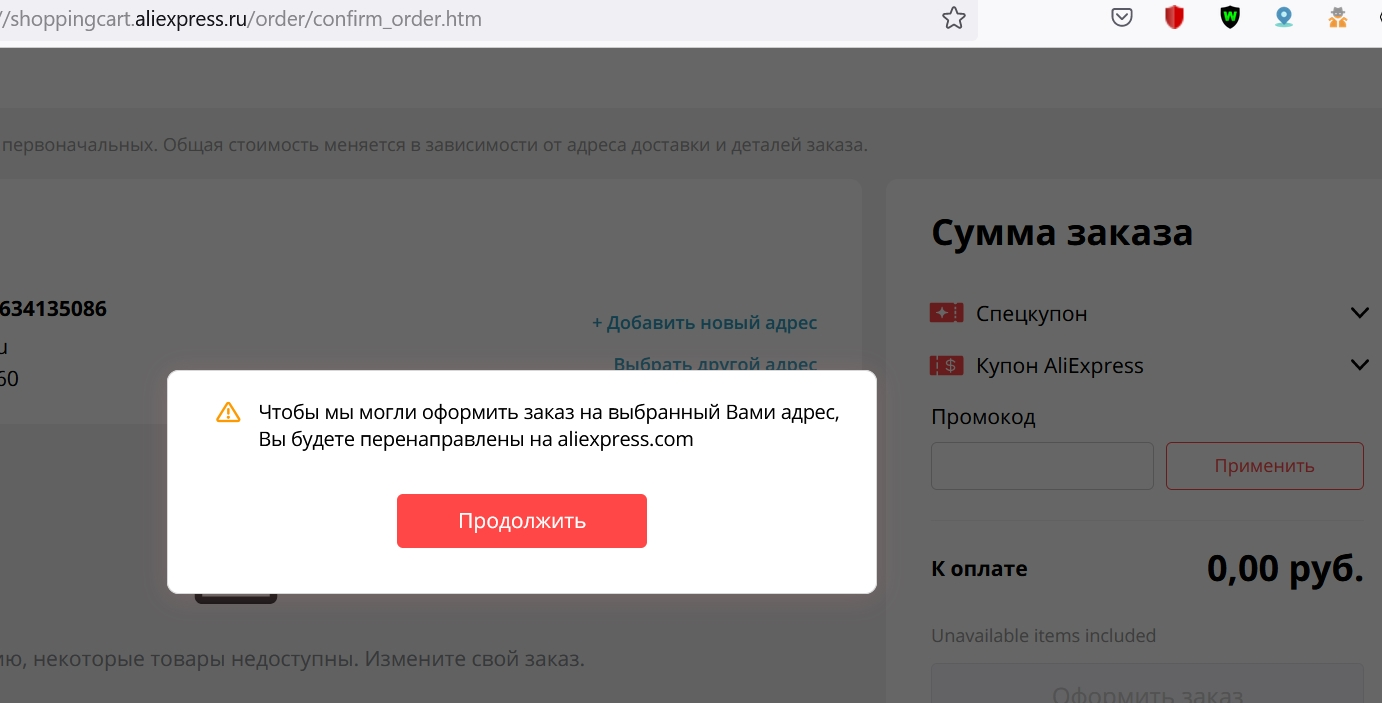1382x703 pixels.
Task: Click the 0,00 руб. total amount
Action: tap(1285, 568)
